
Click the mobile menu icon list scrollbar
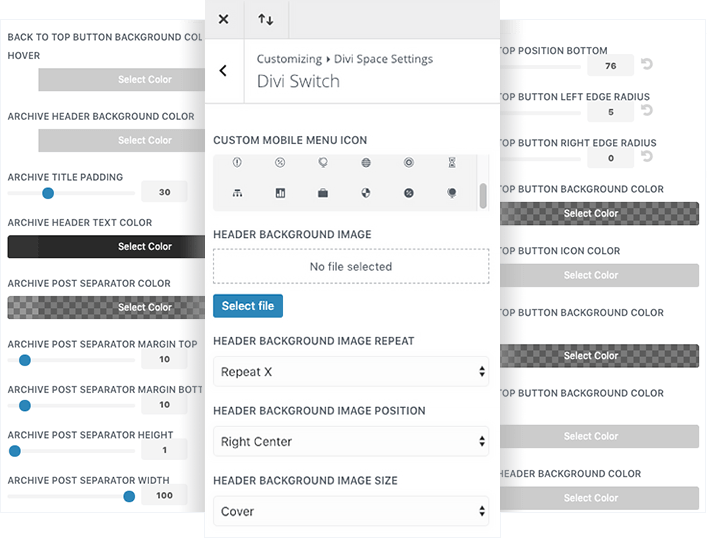[483, 196]
